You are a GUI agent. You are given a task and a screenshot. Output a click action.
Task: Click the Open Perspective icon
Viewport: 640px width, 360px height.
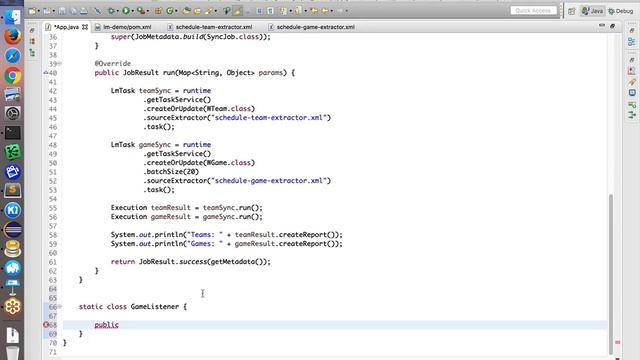[x=571, y=11]
